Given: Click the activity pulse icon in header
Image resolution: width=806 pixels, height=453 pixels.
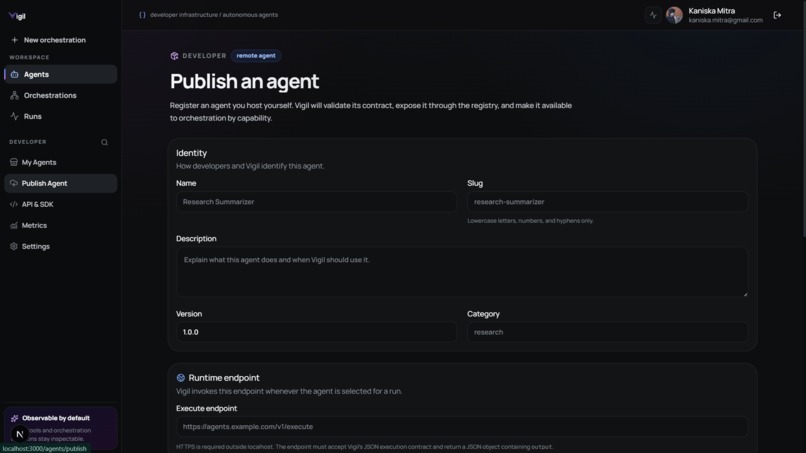Looking at the screenshot, I should click(653, 15).
